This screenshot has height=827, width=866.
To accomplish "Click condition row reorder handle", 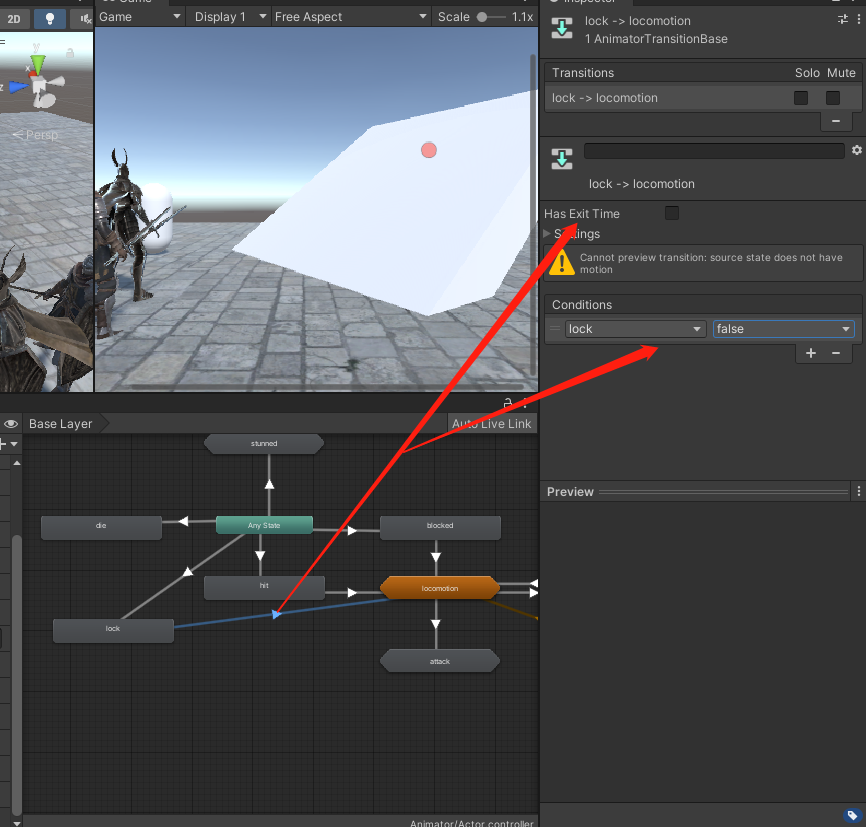I will point(555,329).
